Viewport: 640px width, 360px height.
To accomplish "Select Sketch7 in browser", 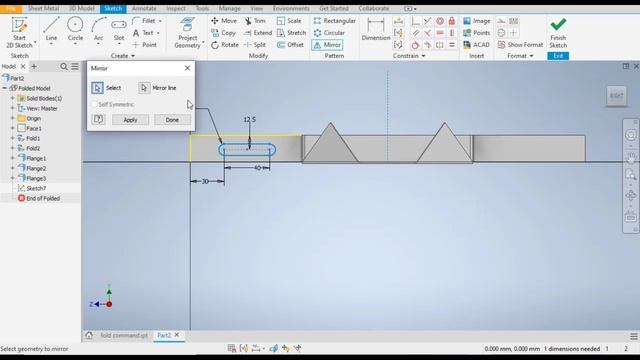I will pyautogui.click(x=36, y=188).
